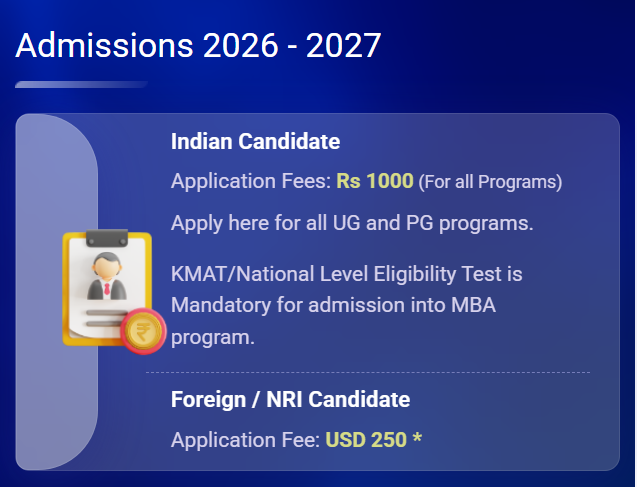Click the '(For all Programs)' note
The height and width of the screenshot is (487, 637).
click(490, 182)
